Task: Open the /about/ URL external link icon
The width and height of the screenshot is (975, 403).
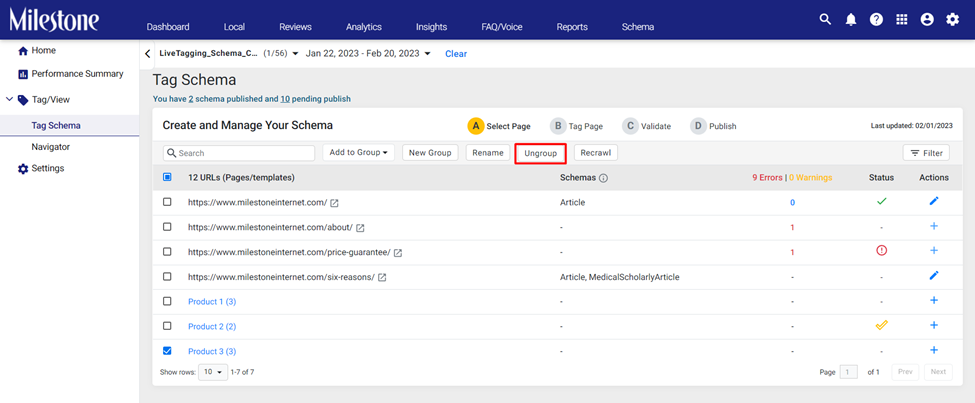Action: [x=360, y=228]
